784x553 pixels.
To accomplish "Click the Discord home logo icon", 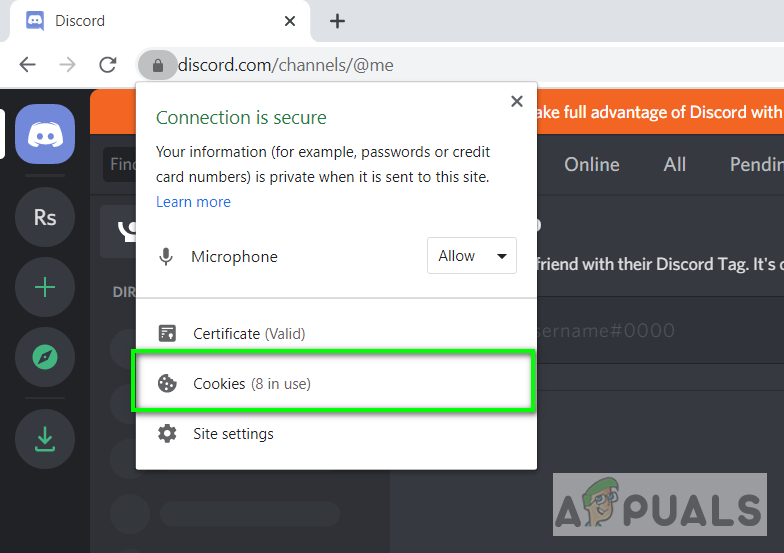I will [45, 134].
